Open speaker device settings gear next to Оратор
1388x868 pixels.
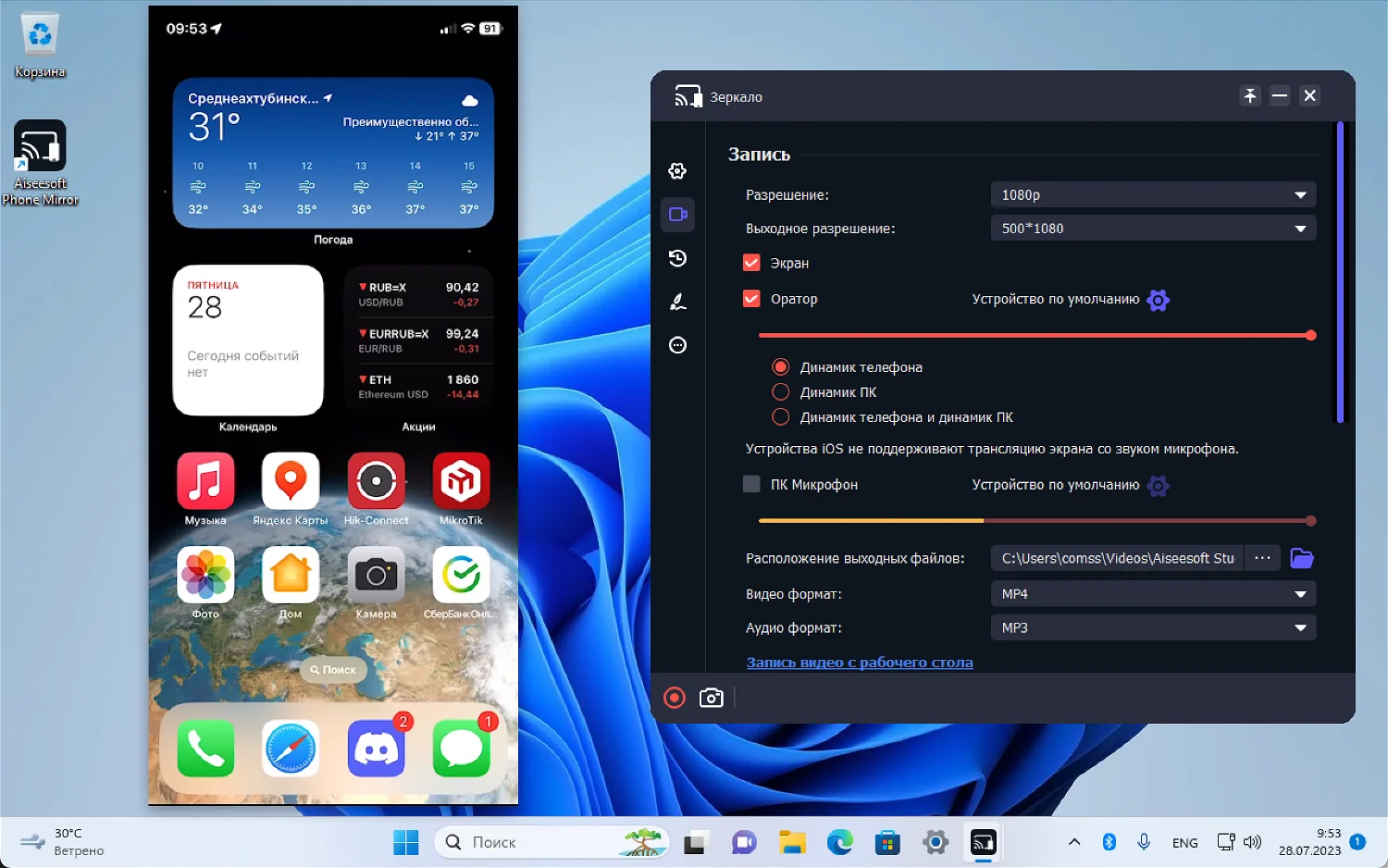[1158, 300]
